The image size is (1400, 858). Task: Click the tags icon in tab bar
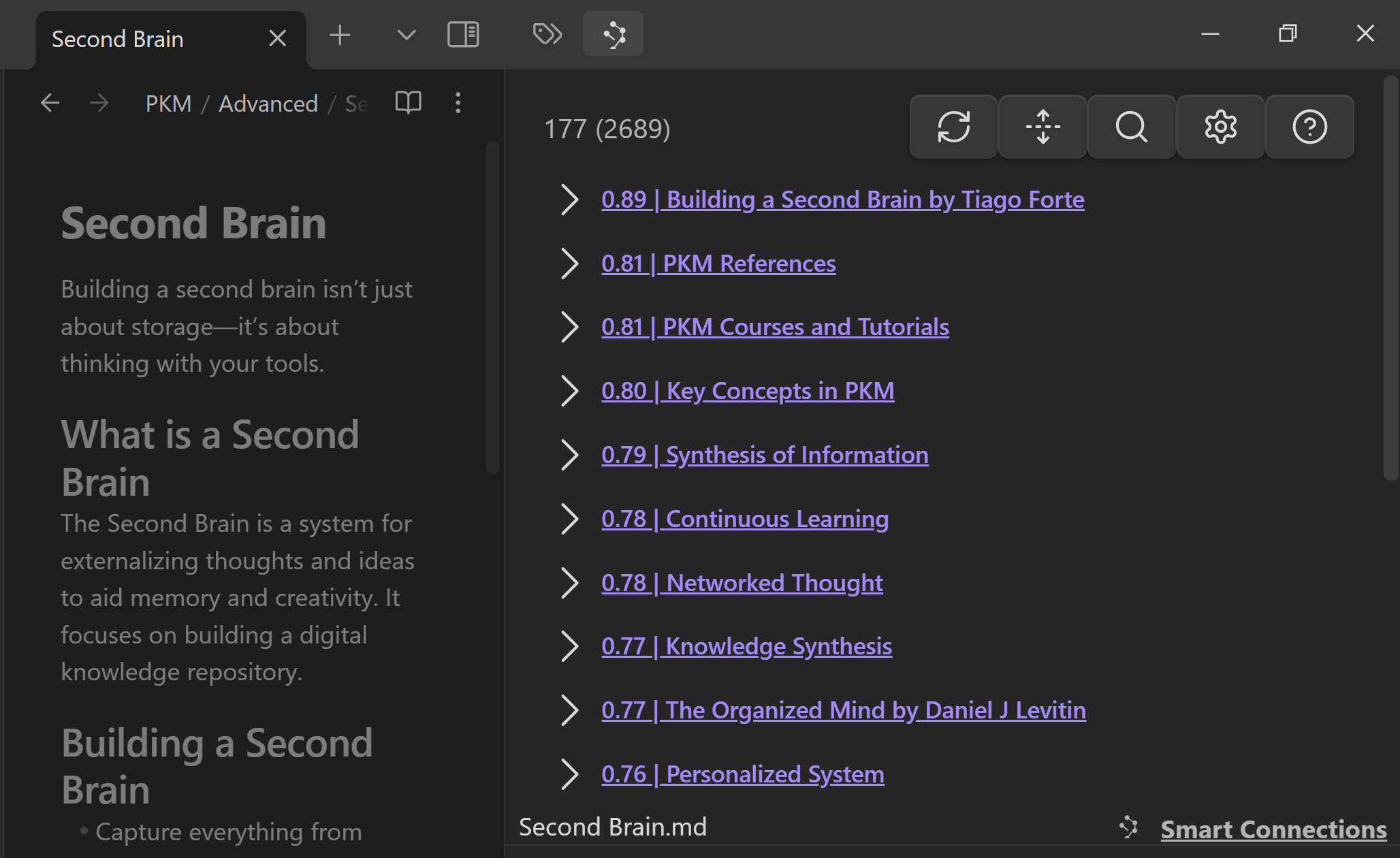(x=547, y=34)
